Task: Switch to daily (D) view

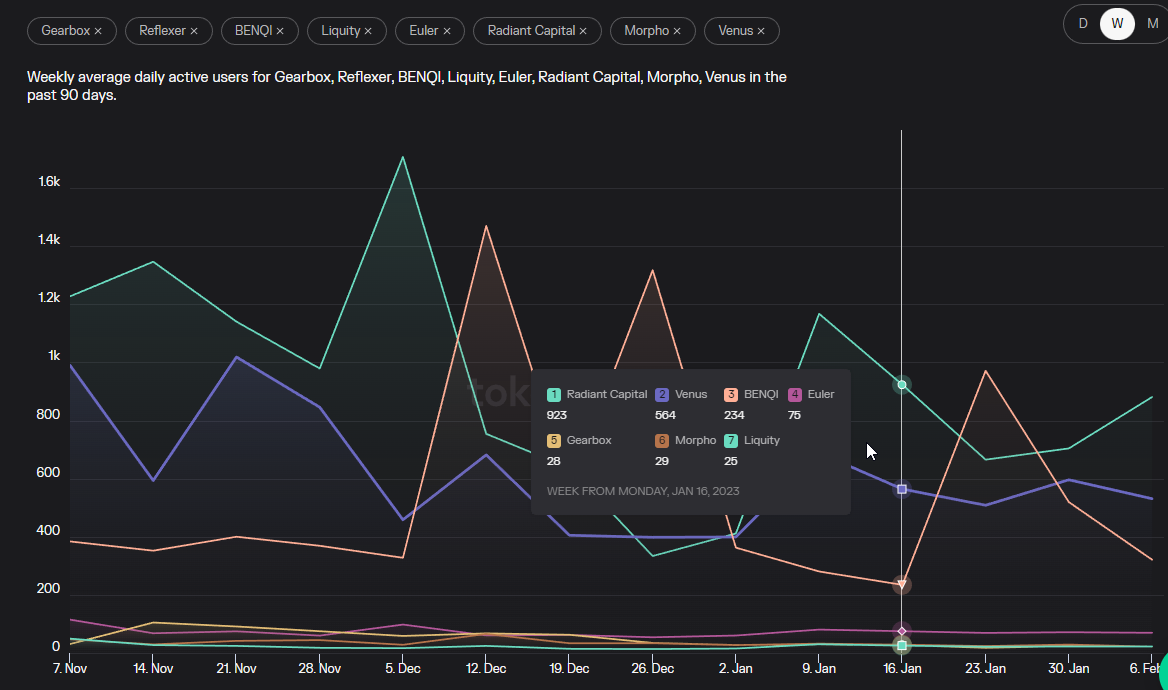Action: [x=1083, y=24]
